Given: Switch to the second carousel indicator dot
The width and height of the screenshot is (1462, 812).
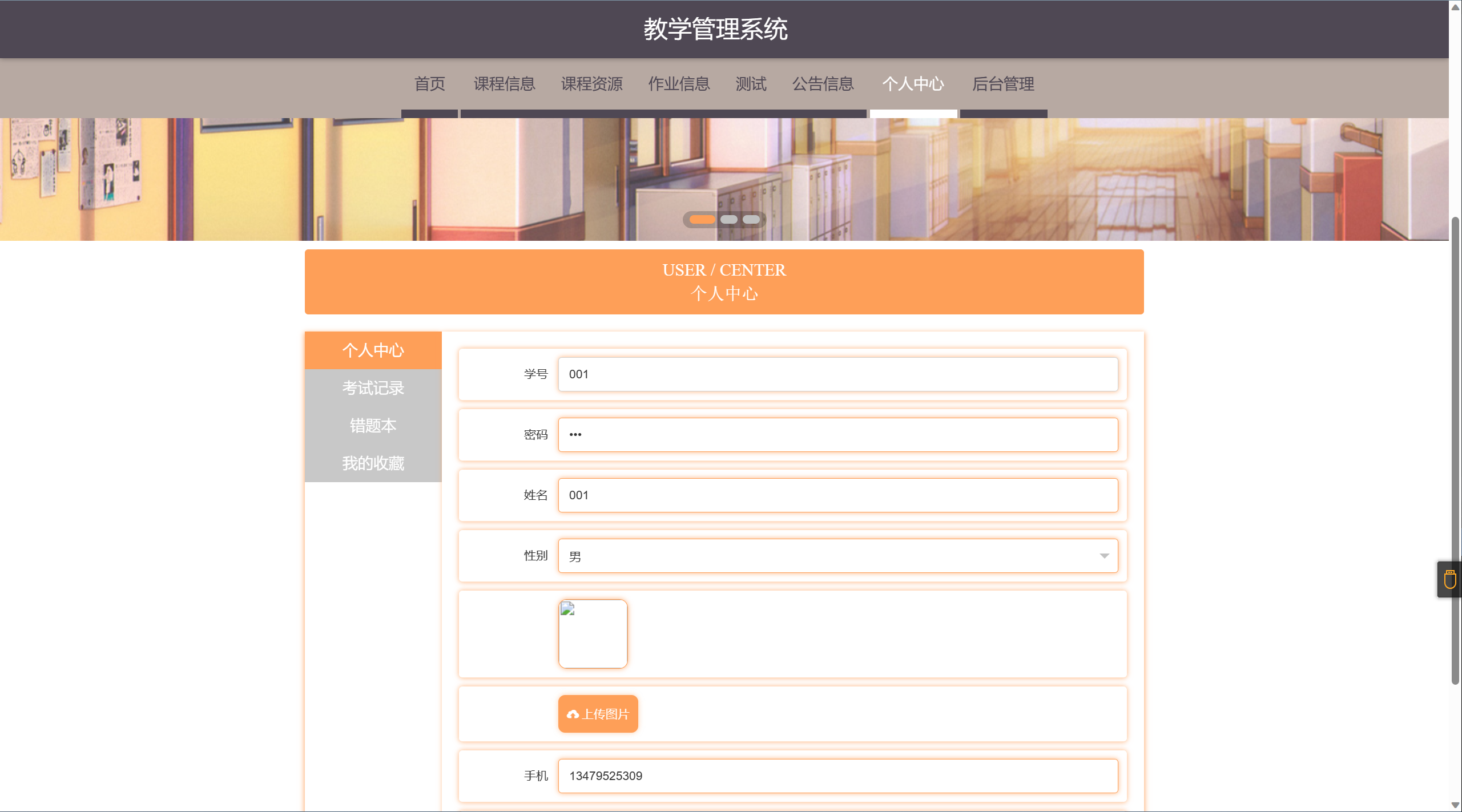Looking at the screenshot, I should [728, 219].
